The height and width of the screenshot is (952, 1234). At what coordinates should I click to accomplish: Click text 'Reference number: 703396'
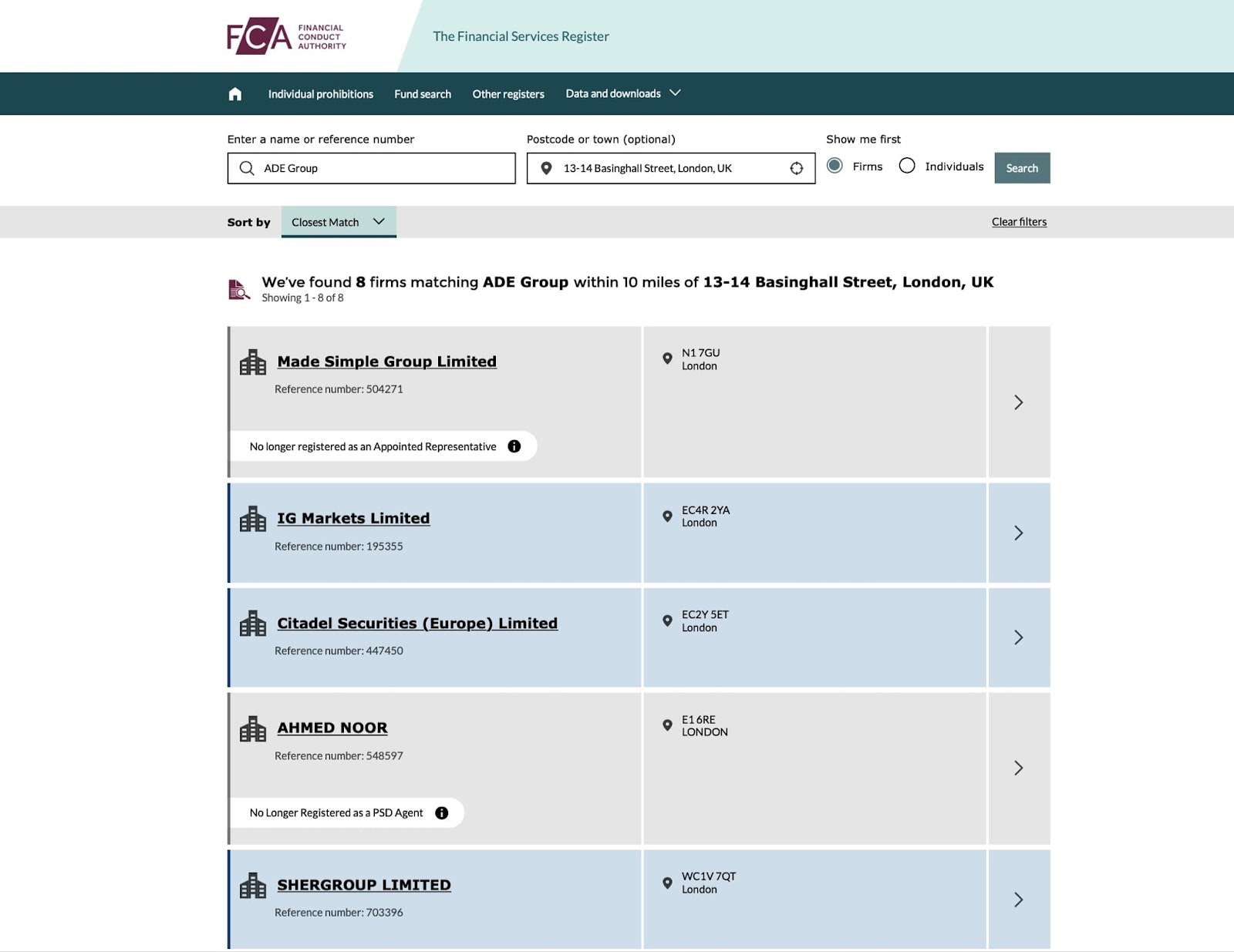point(339,913)
